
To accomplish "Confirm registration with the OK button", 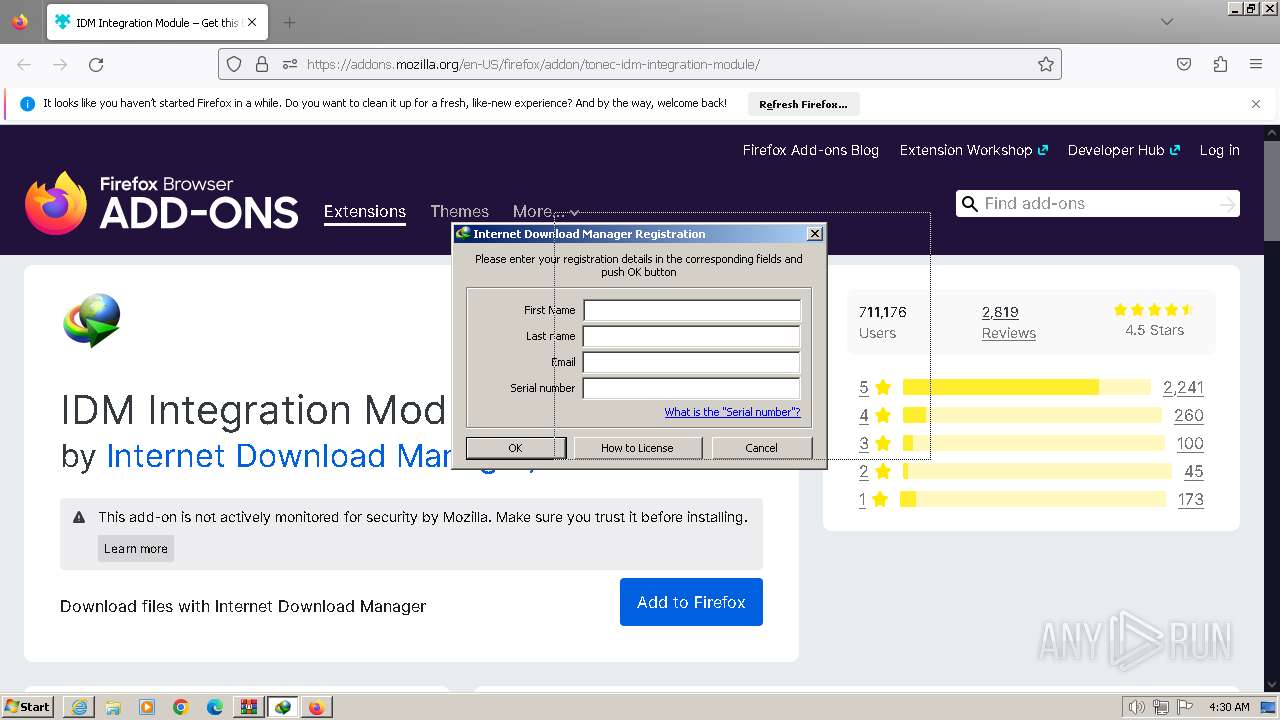I will (x=516, y=448).
